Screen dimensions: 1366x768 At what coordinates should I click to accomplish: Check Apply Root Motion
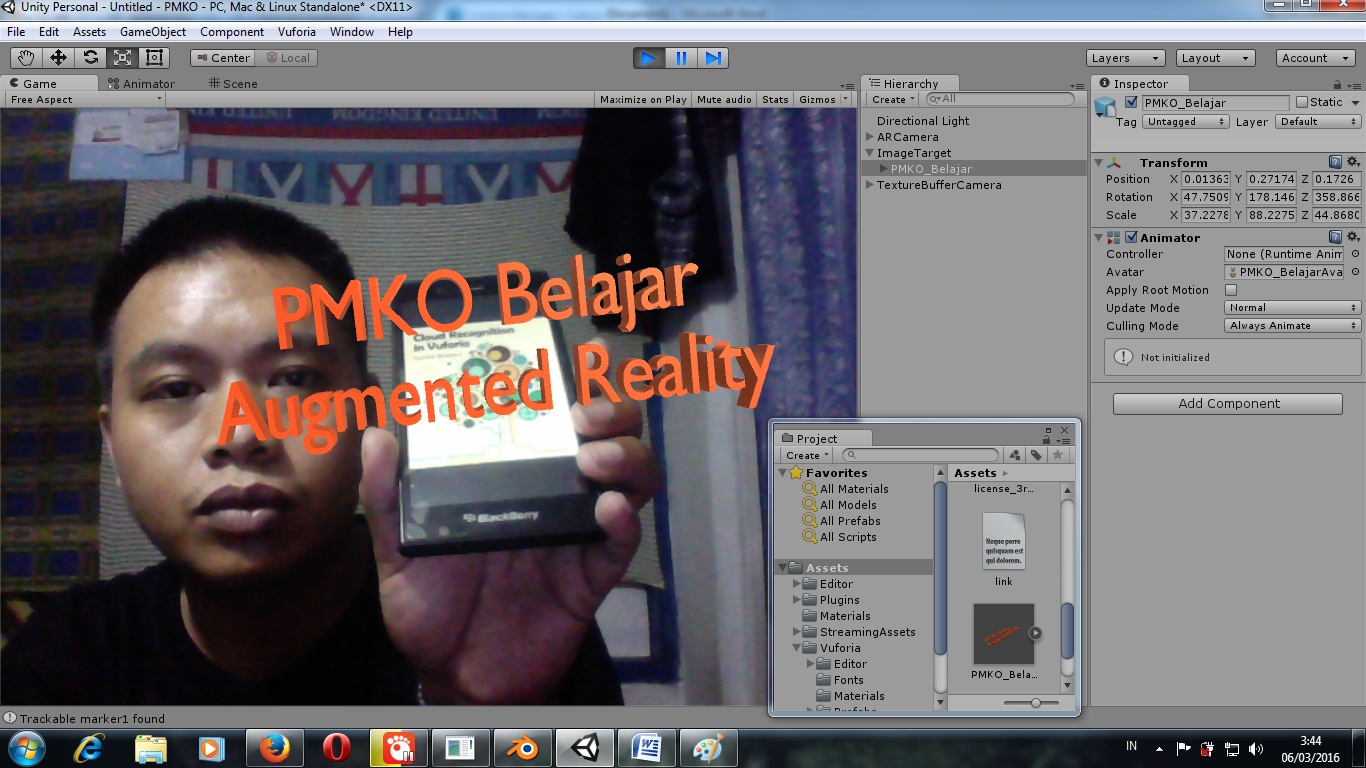[x=1231, y=290]
